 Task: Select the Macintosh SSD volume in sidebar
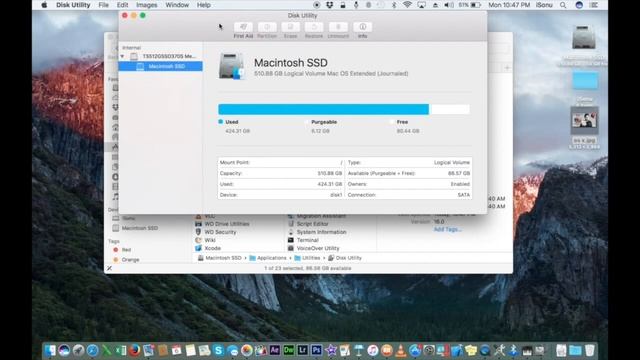click(x=160, y=66)
